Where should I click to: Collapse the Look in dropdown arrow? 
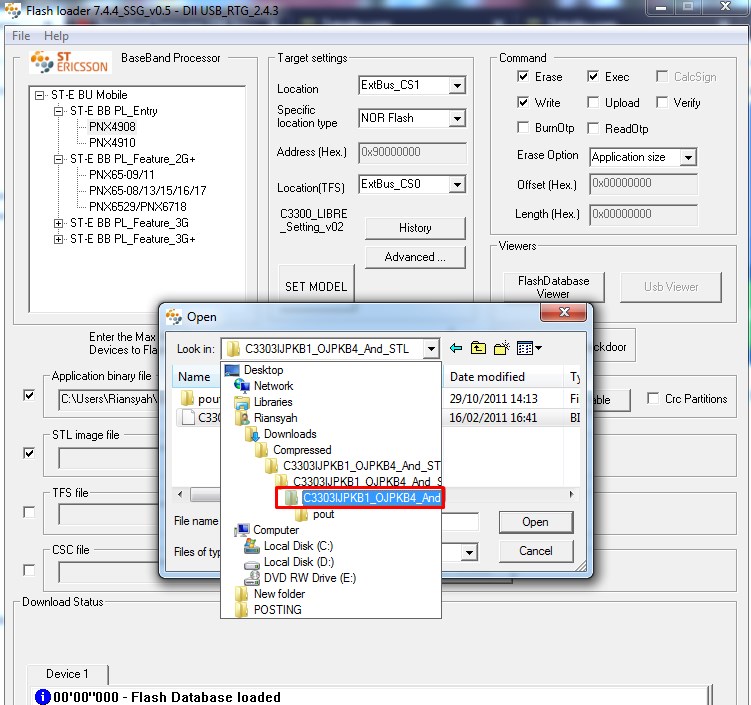[x=431, y=349]
